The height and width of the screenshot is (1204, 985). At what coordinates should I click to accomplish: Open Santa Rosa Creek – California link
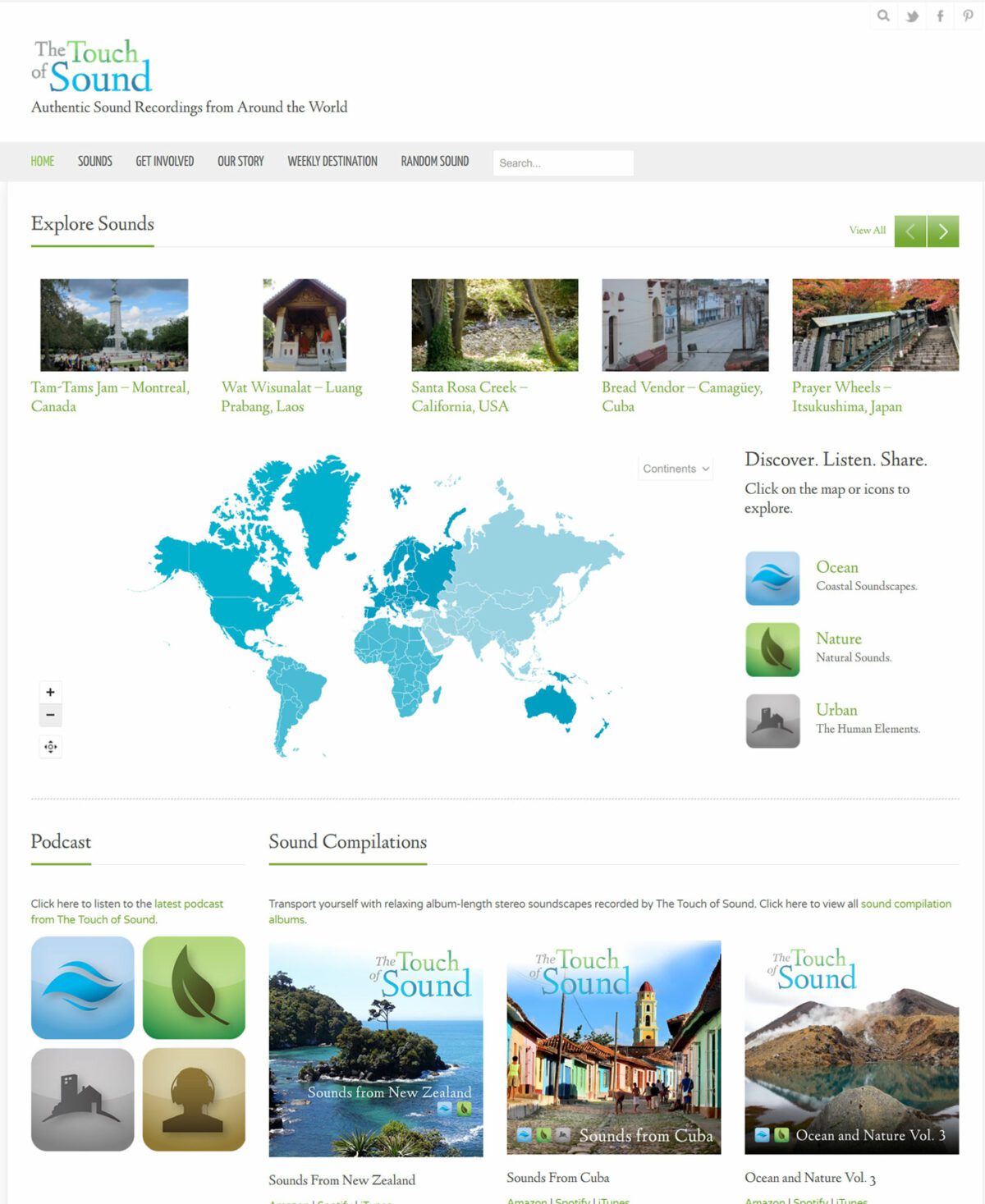coord(470,396)
